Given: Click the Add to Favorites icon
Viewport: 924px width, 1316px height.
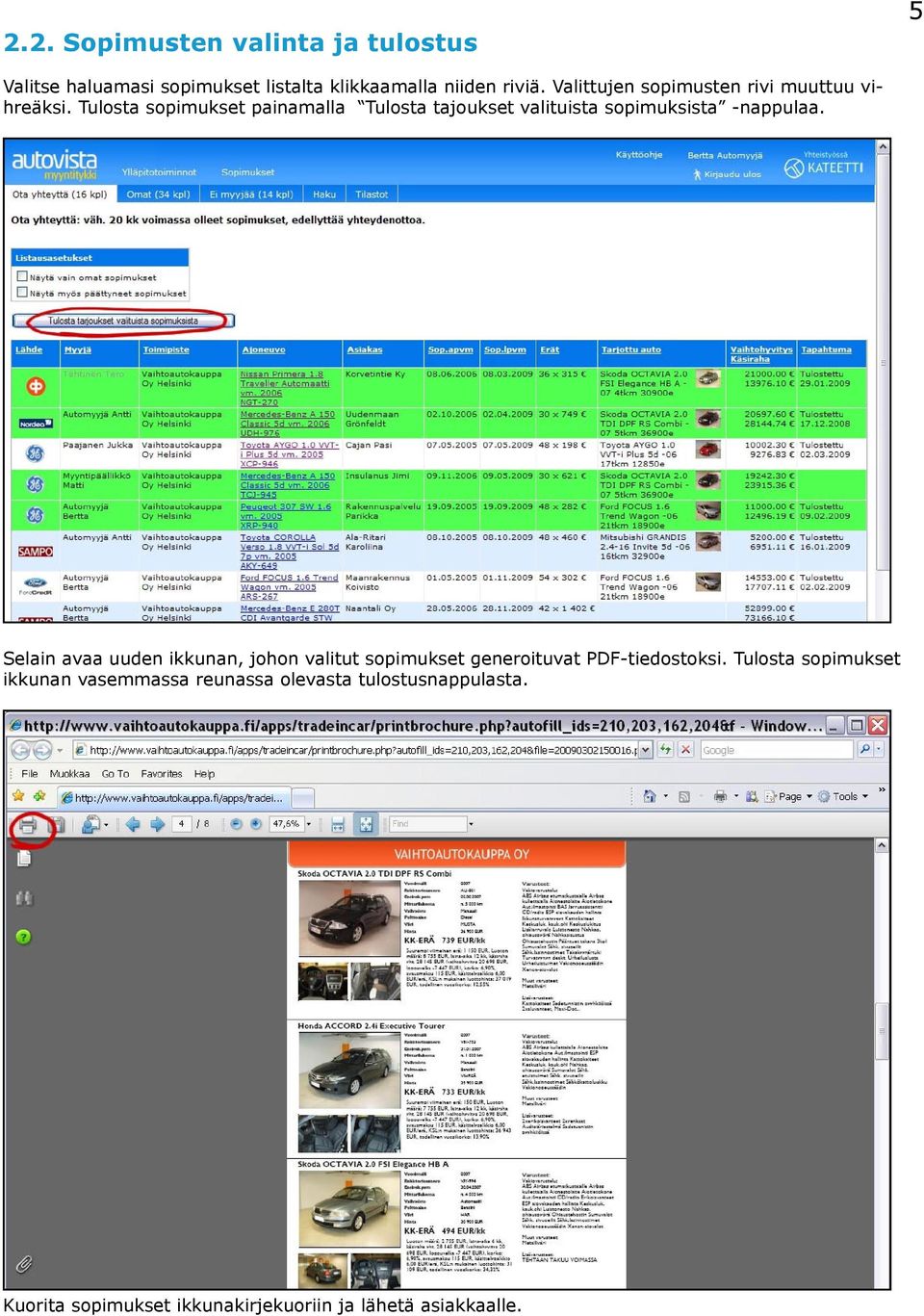Looking at the screenshot, I should [39, 796].
